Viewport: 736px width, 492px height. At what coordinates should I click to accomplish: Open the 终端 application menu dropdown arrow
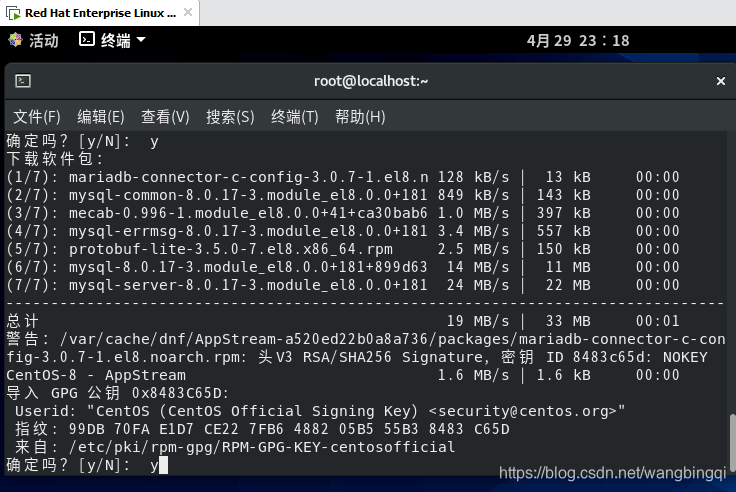pyautogui.click(x=141, y=40)
